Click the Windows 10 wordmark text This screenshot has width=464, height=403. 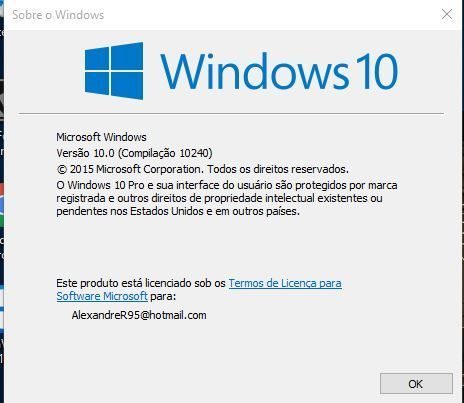tap(279, 72)
